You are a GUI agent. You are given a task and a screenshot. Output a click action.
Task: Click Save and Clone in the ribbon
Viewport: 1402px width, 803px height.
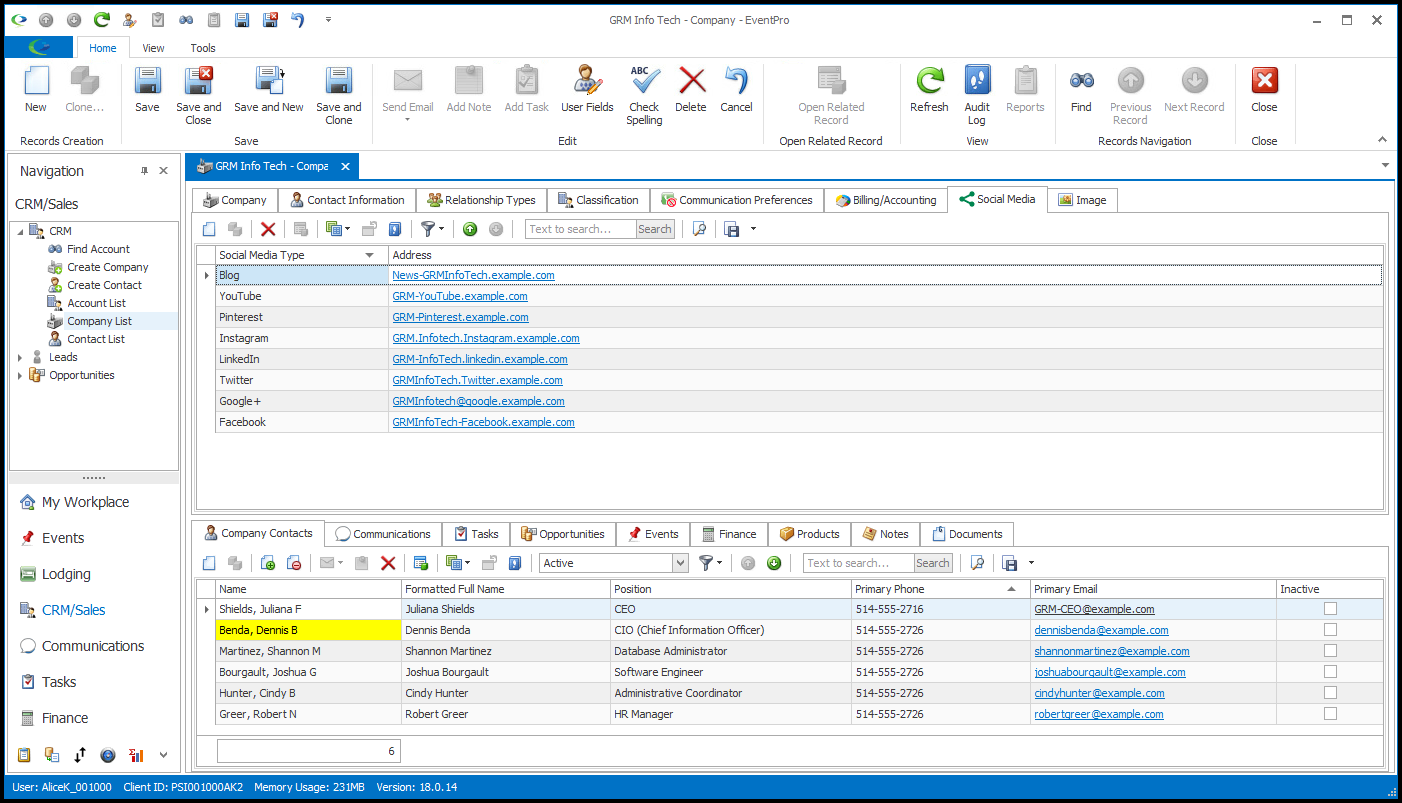[x=339, y=82]
